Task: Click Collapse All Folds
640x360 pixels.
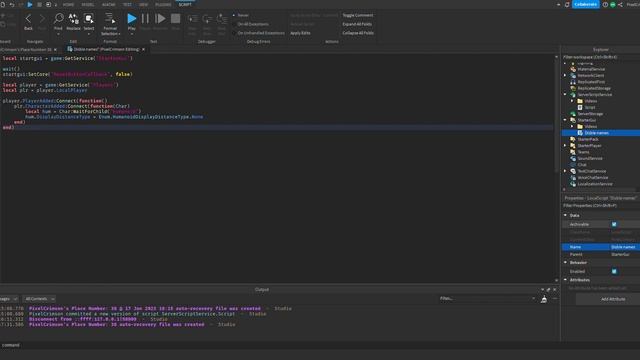Action: (358, 33)
